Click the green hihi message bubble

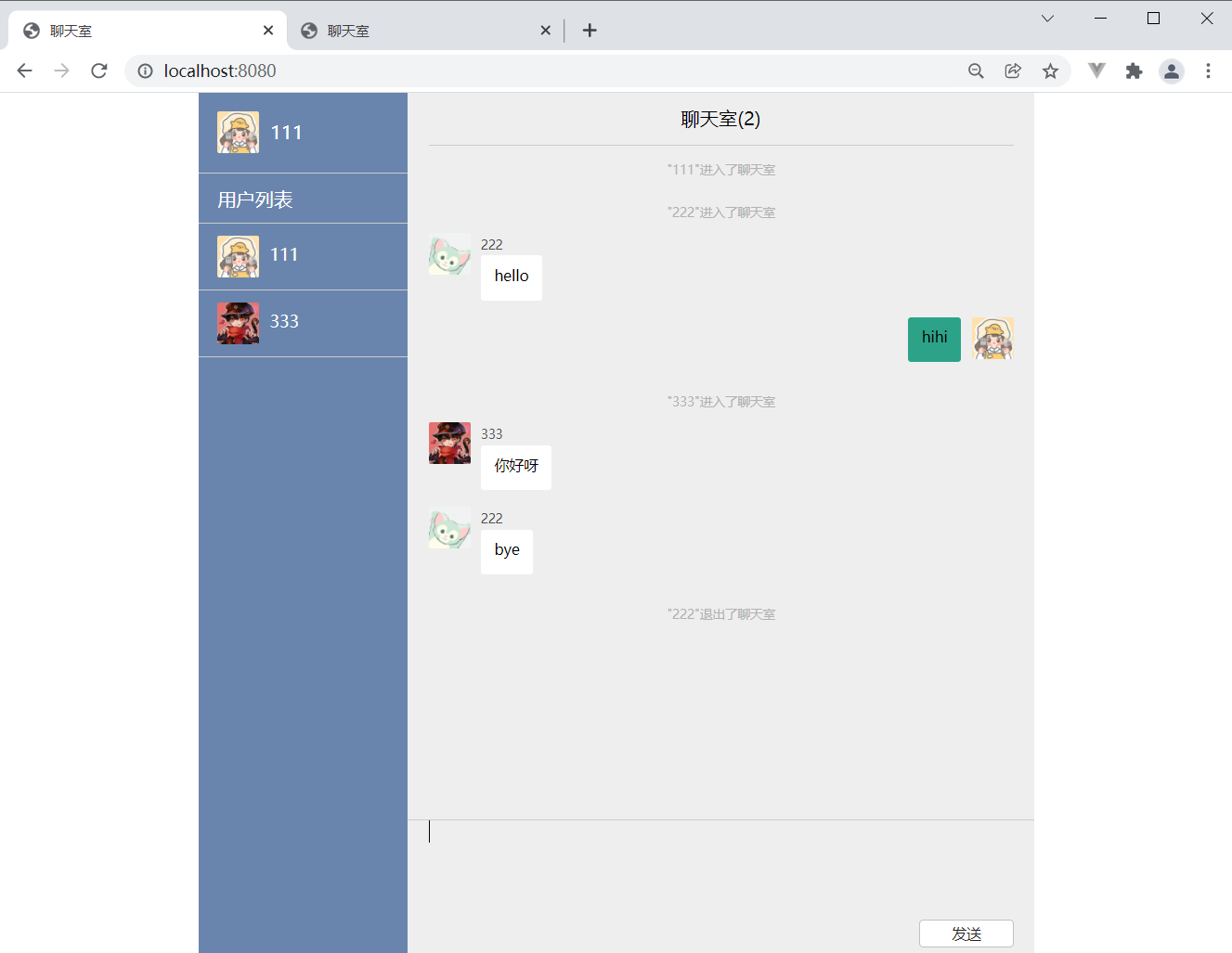click(x=934, y=339)
